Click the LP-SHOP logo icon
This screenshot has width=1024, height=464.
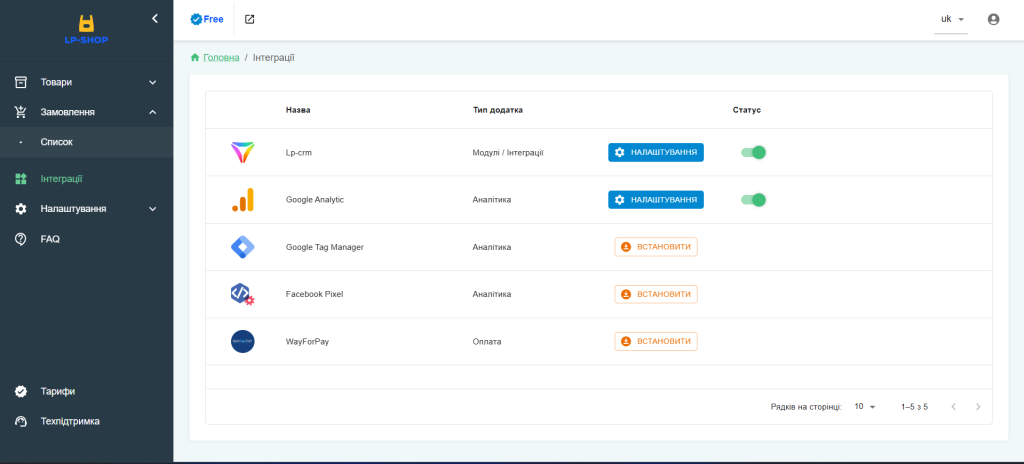pyautogui.click(x=86, y=24)
